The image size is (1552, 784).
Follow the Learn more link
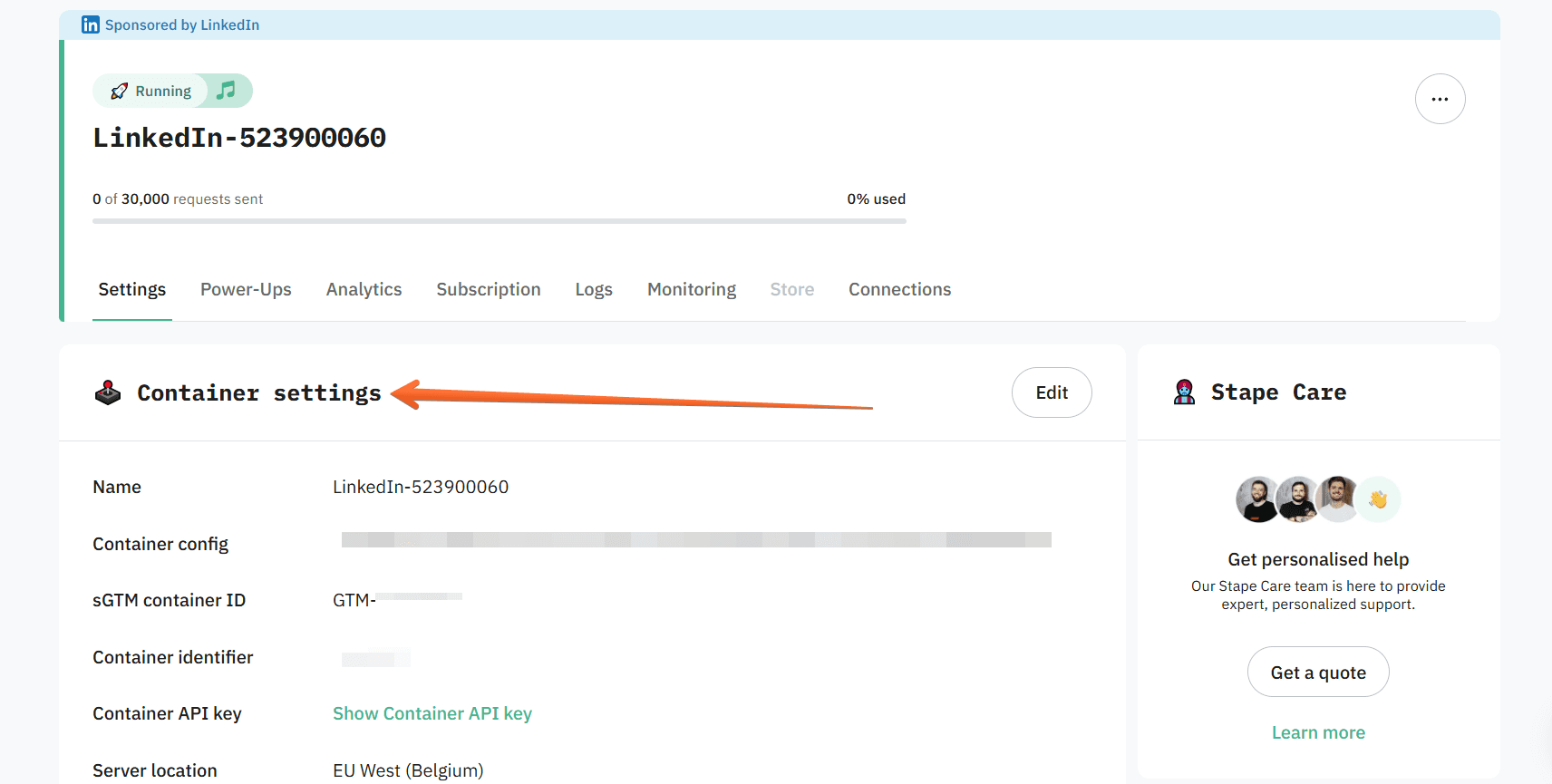pos(1318,732)
